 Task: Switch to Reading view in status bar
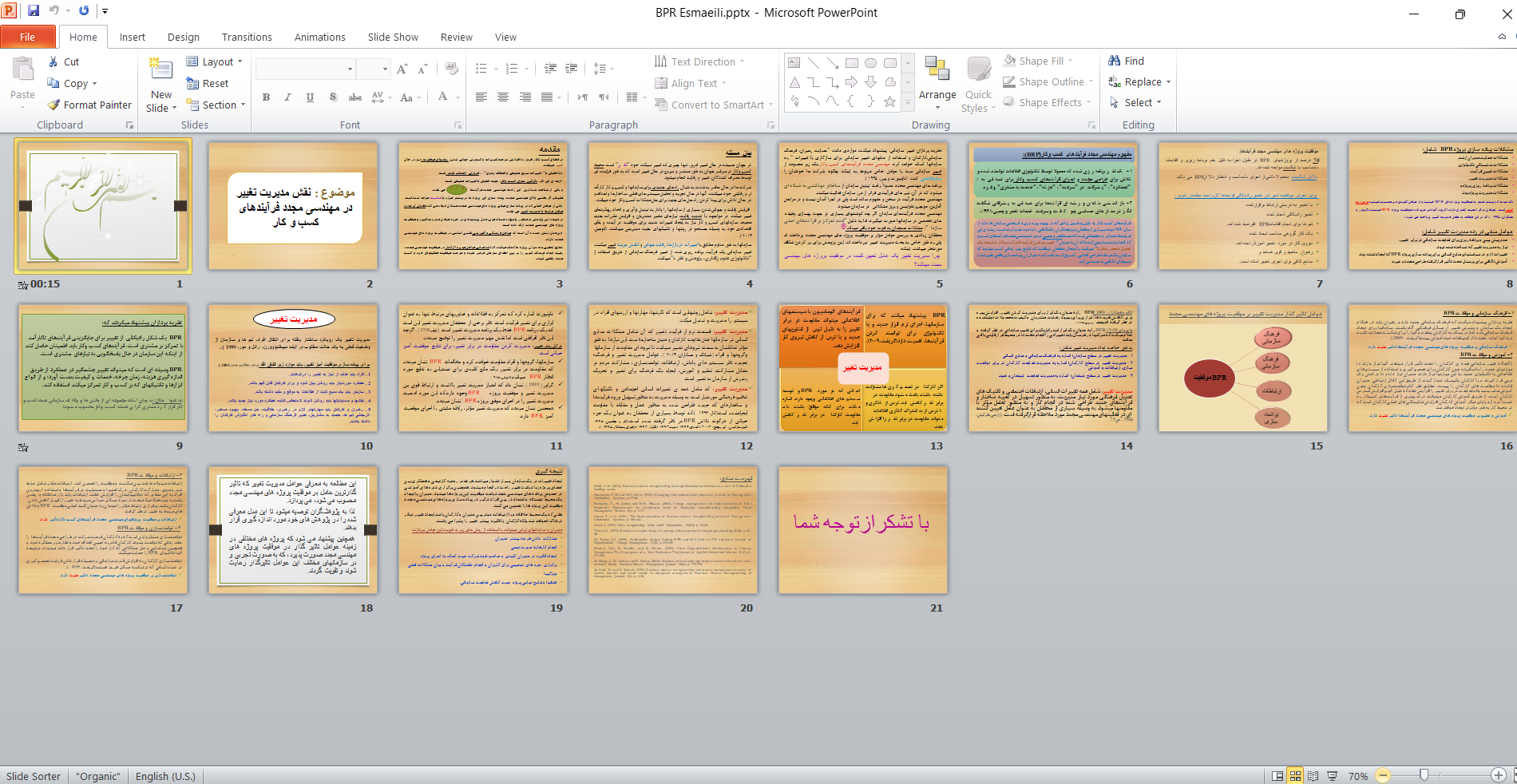click(x=1313, y=776)
